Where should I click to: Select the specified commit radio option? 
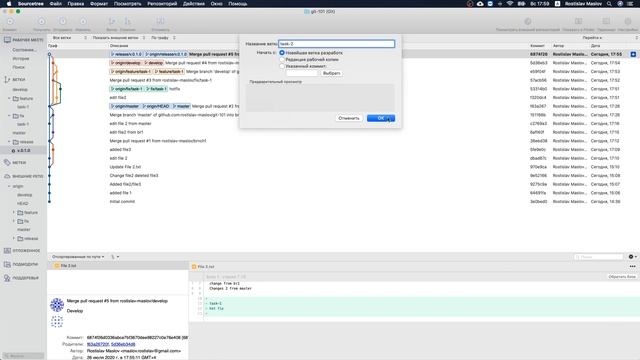(282, 66)
